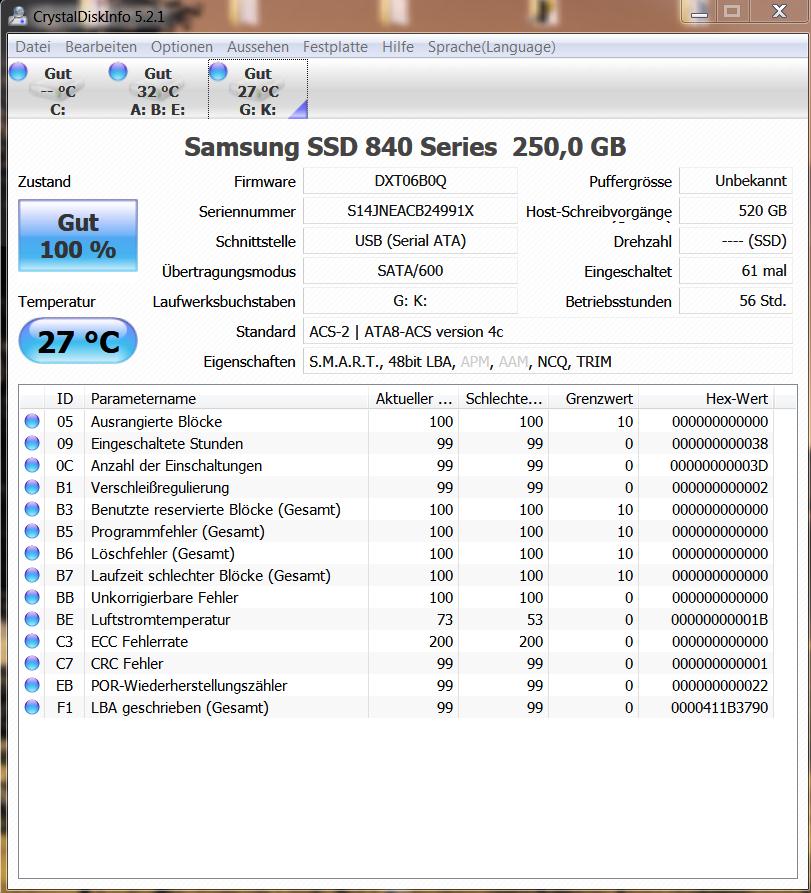Open the Bearbeiten menu
The width and height of the screenshot is (811, 893).
[101, 47]
